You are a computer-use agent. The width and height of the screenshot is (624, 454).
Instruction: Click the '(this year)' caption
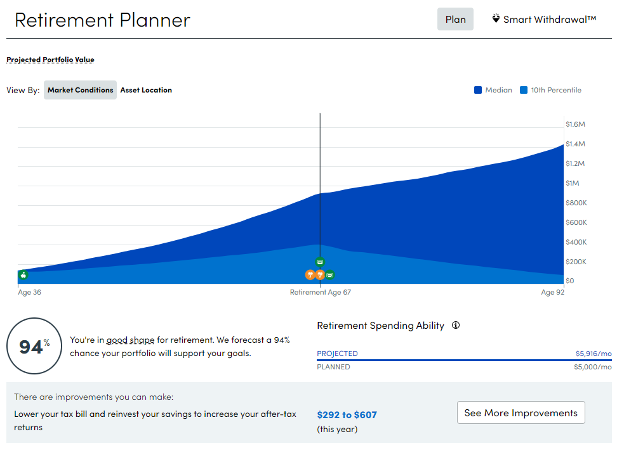tap(337, 429)
